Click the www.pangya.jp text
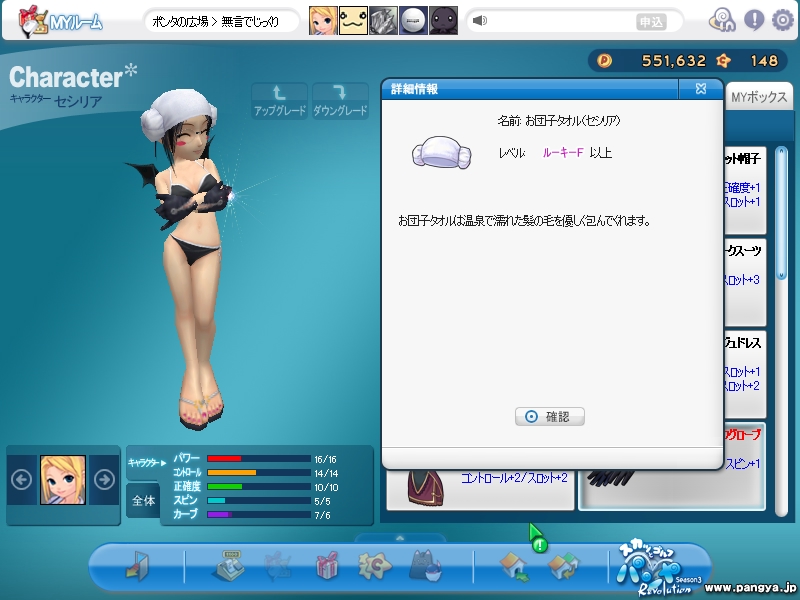 749,587
